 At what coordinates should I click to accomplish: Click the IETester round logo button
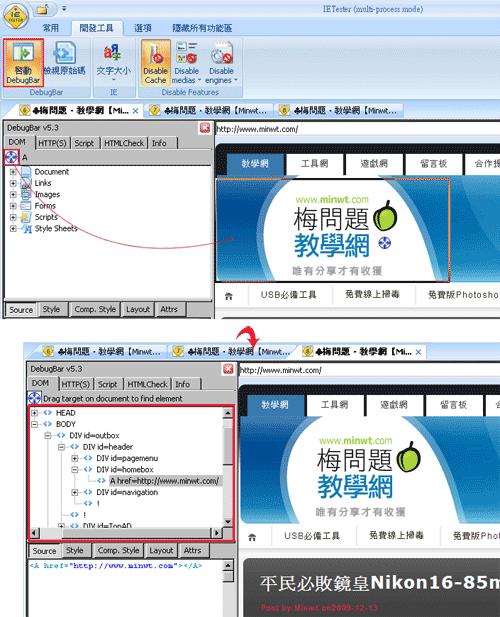16,16
